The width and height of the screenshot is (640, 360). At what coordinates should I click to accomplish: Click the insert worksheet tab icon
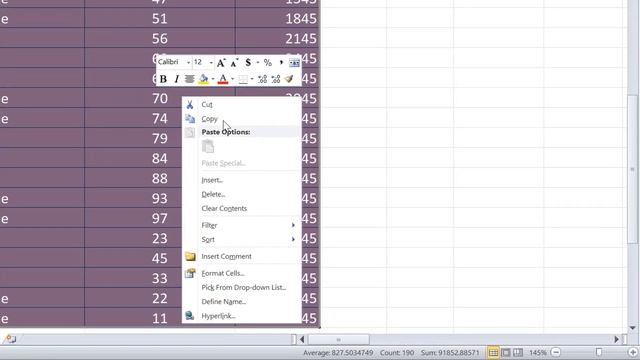pos(10,339)
